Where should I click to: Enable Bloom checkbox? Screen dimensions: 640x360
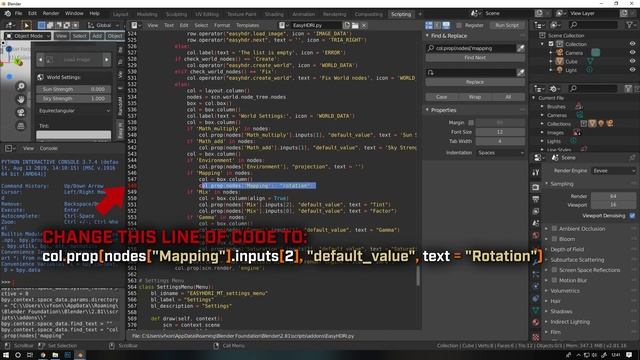tap(554, 239)
